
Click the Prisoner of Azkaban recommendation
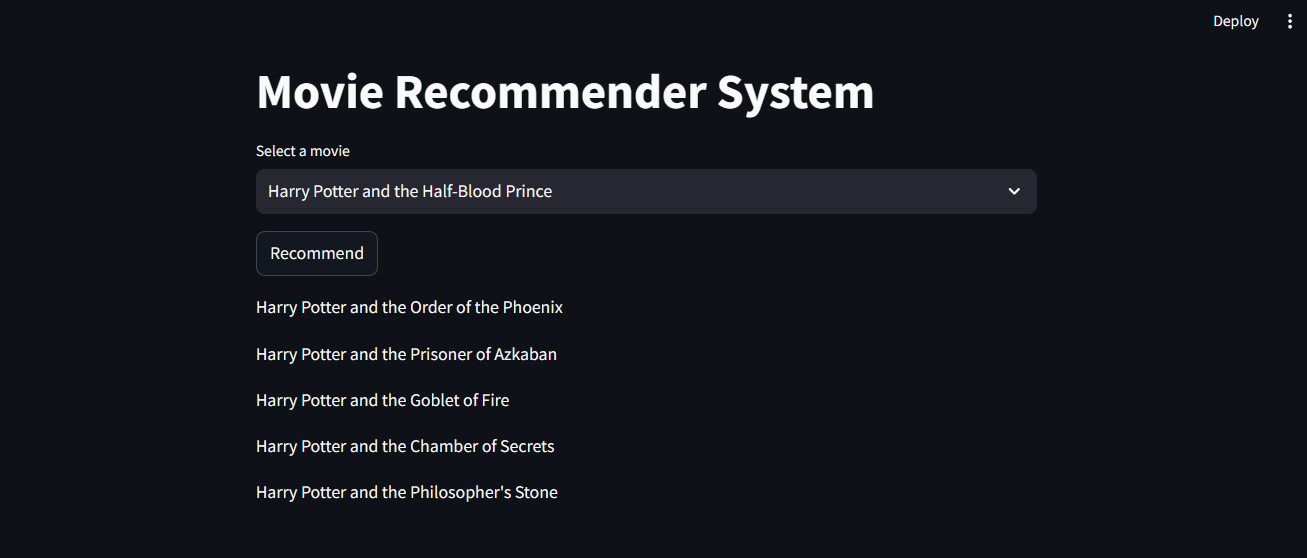[x=406, y=354]
